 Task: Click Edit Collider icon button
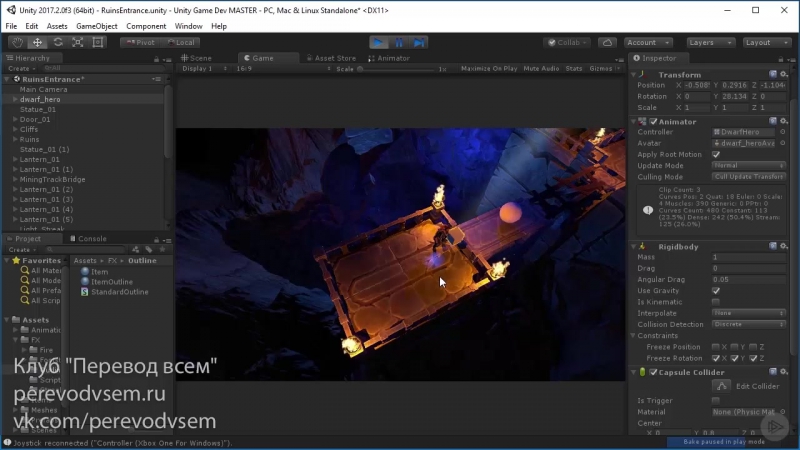(x=721, y=386)
